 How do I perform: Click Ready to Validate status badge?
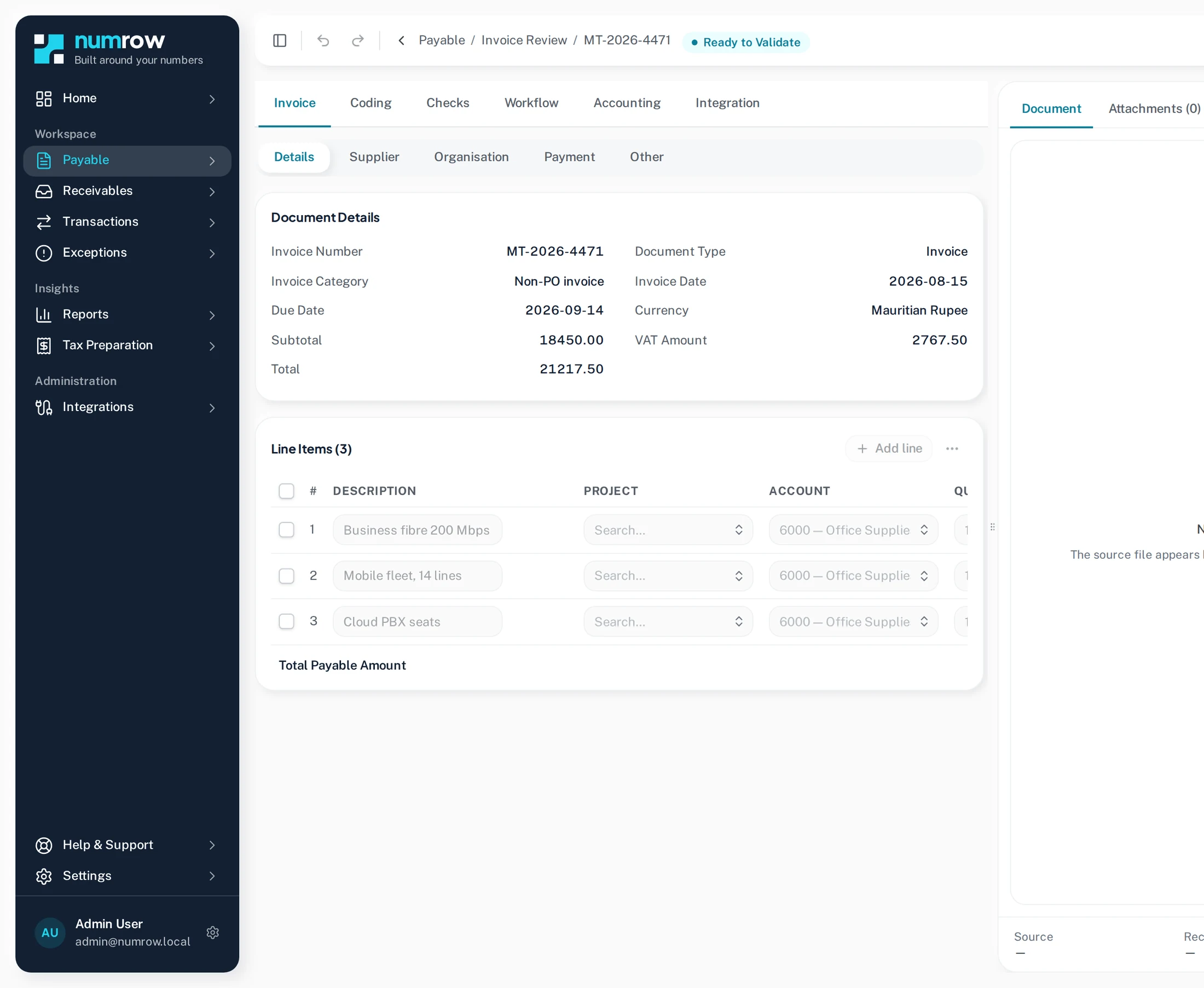point(745,42)
